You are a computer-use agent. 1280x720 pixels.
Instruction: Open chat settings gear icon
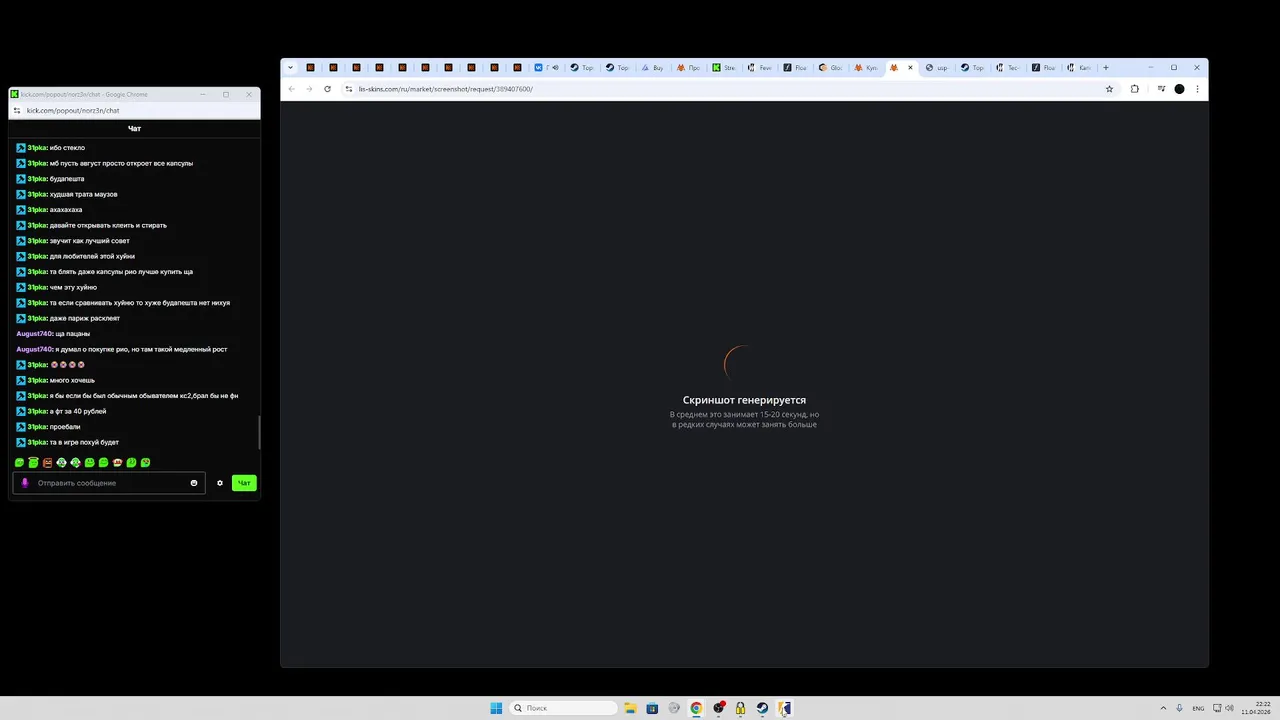tap(220, 483)
